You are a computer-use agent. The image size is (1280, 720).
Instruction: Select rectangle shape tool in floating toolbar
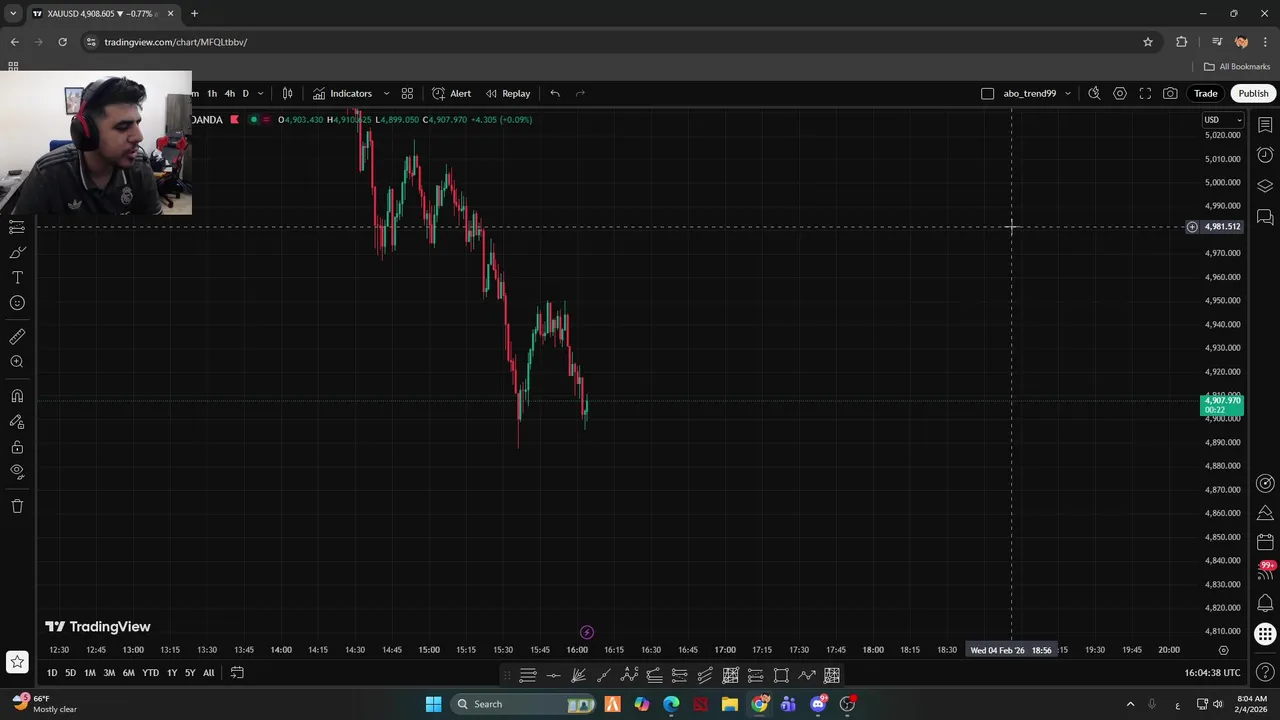click(781, 676)
